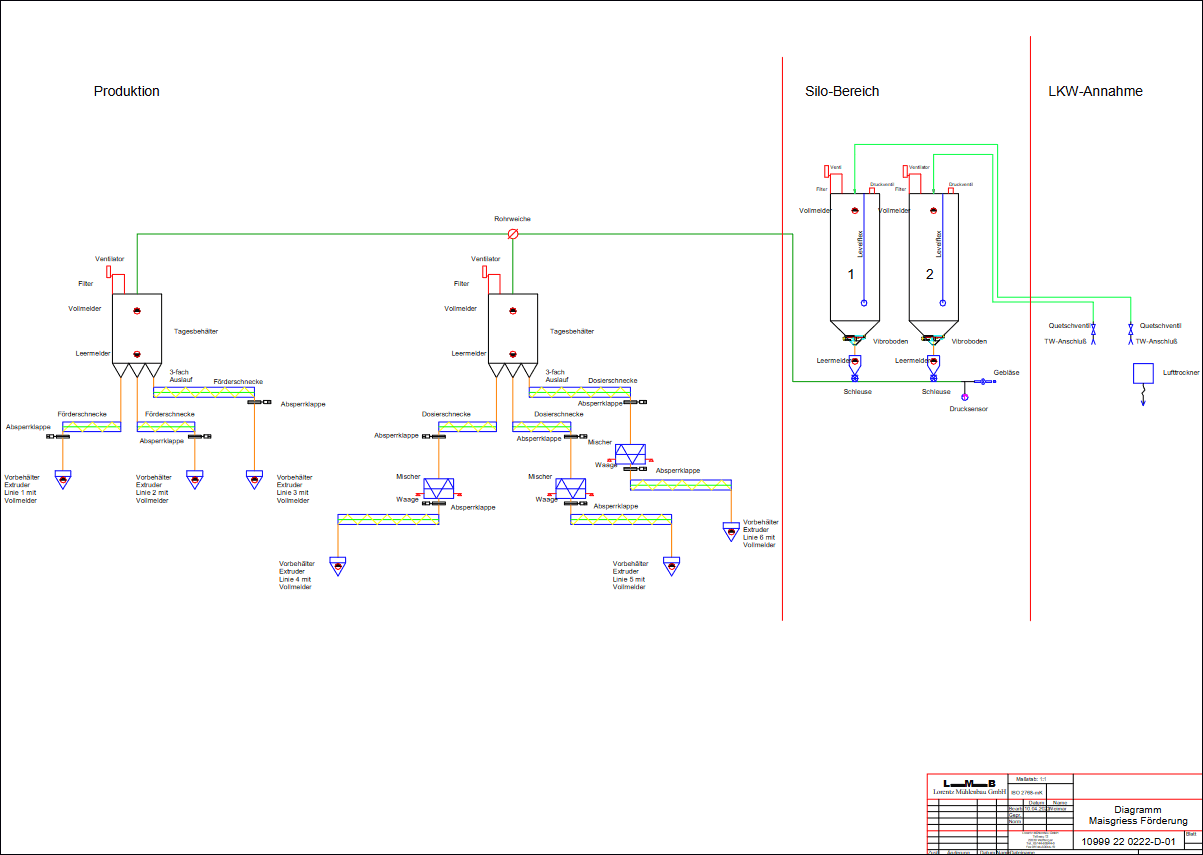Click the Vorbehälter Linie 1 hopper symbol

[63, 479]
